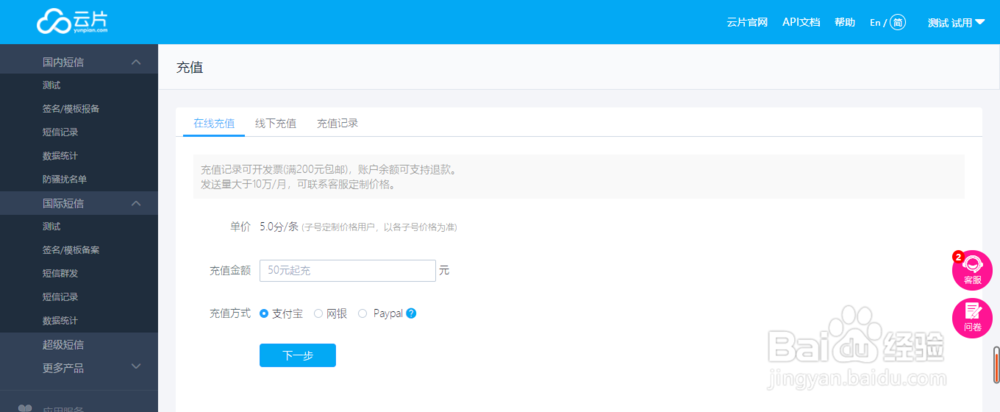
Task: Click the 5.0分/条 unit price text
Action: click(279, 226)
